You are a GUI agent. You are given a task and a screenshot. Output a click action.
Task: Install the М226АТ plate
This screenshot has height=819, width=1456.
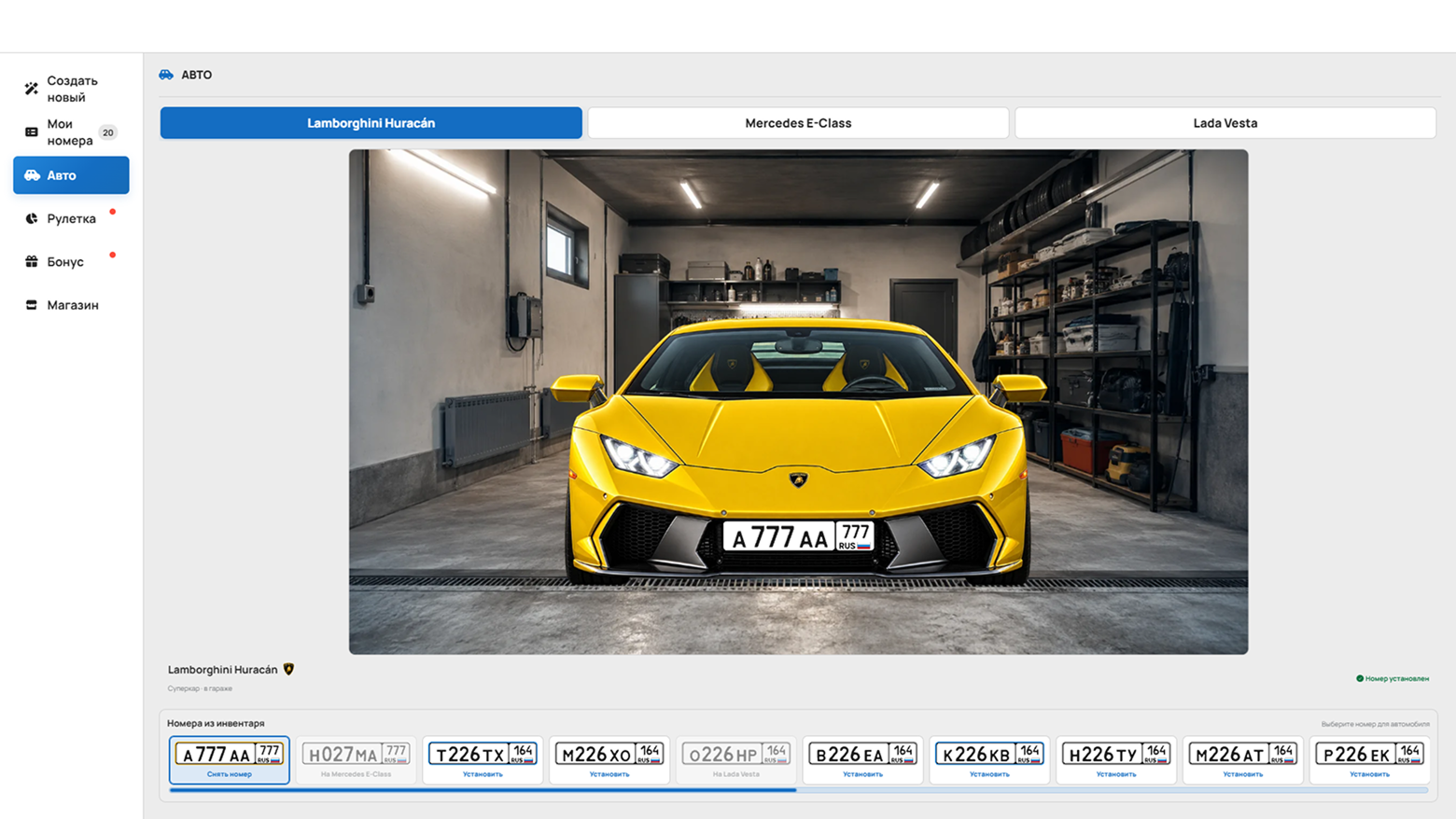pos(1243,774)
